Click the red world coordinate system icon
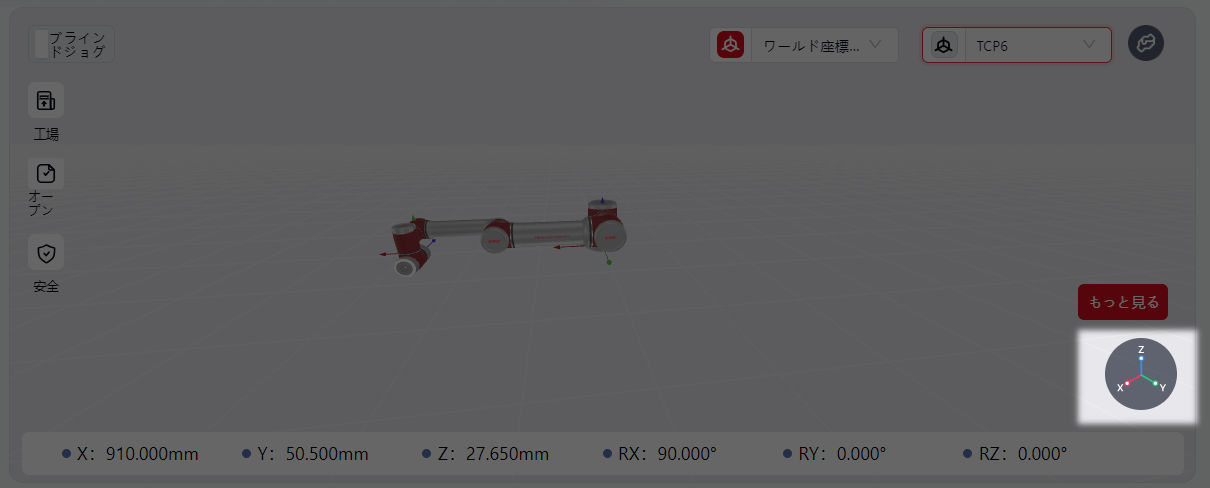Viewport: 1210px width, 488px height. (731, 45)
